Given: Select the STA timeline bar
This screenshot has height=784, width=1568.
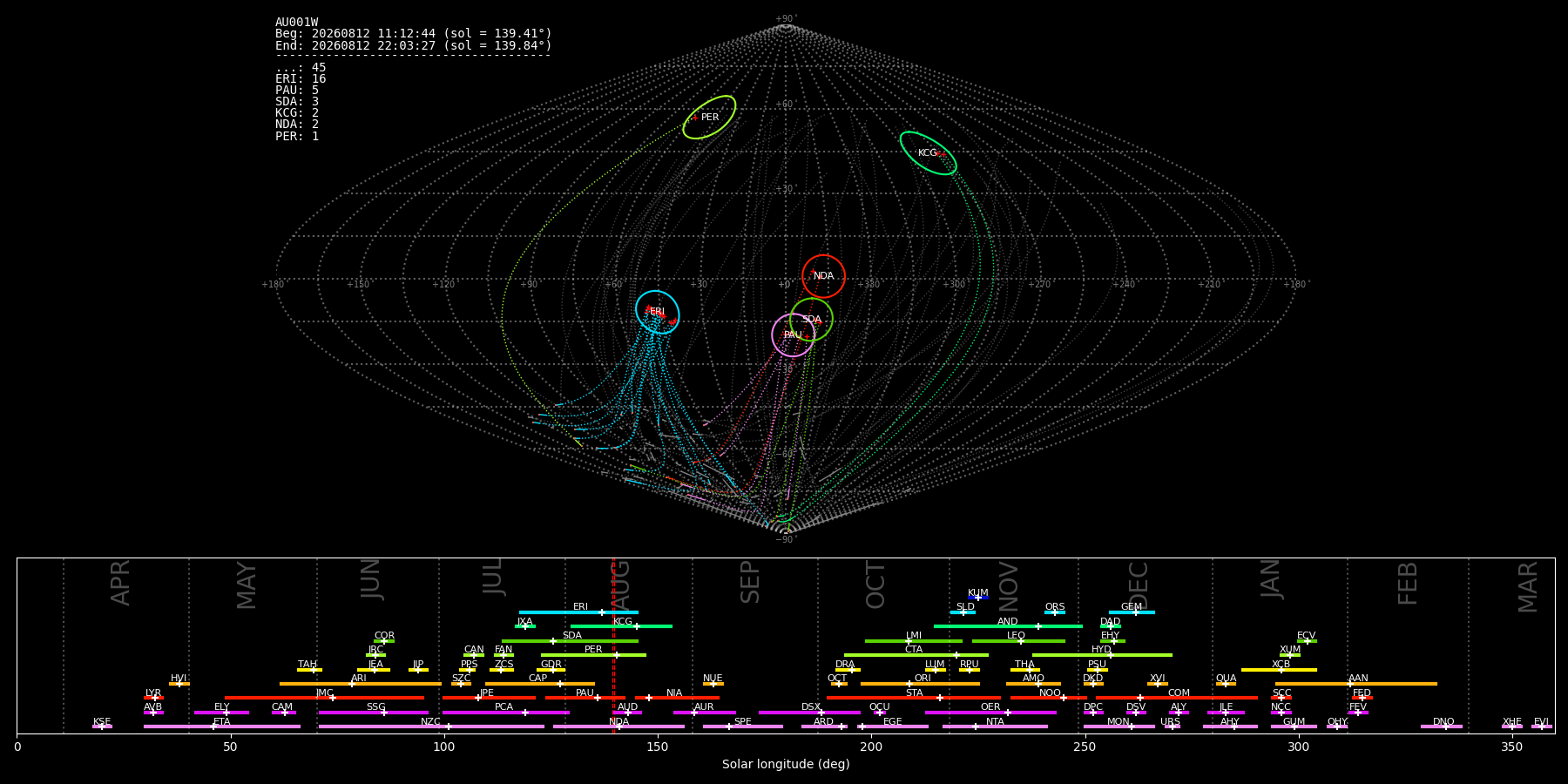Looking at the screenshot, I should point(914,698).
